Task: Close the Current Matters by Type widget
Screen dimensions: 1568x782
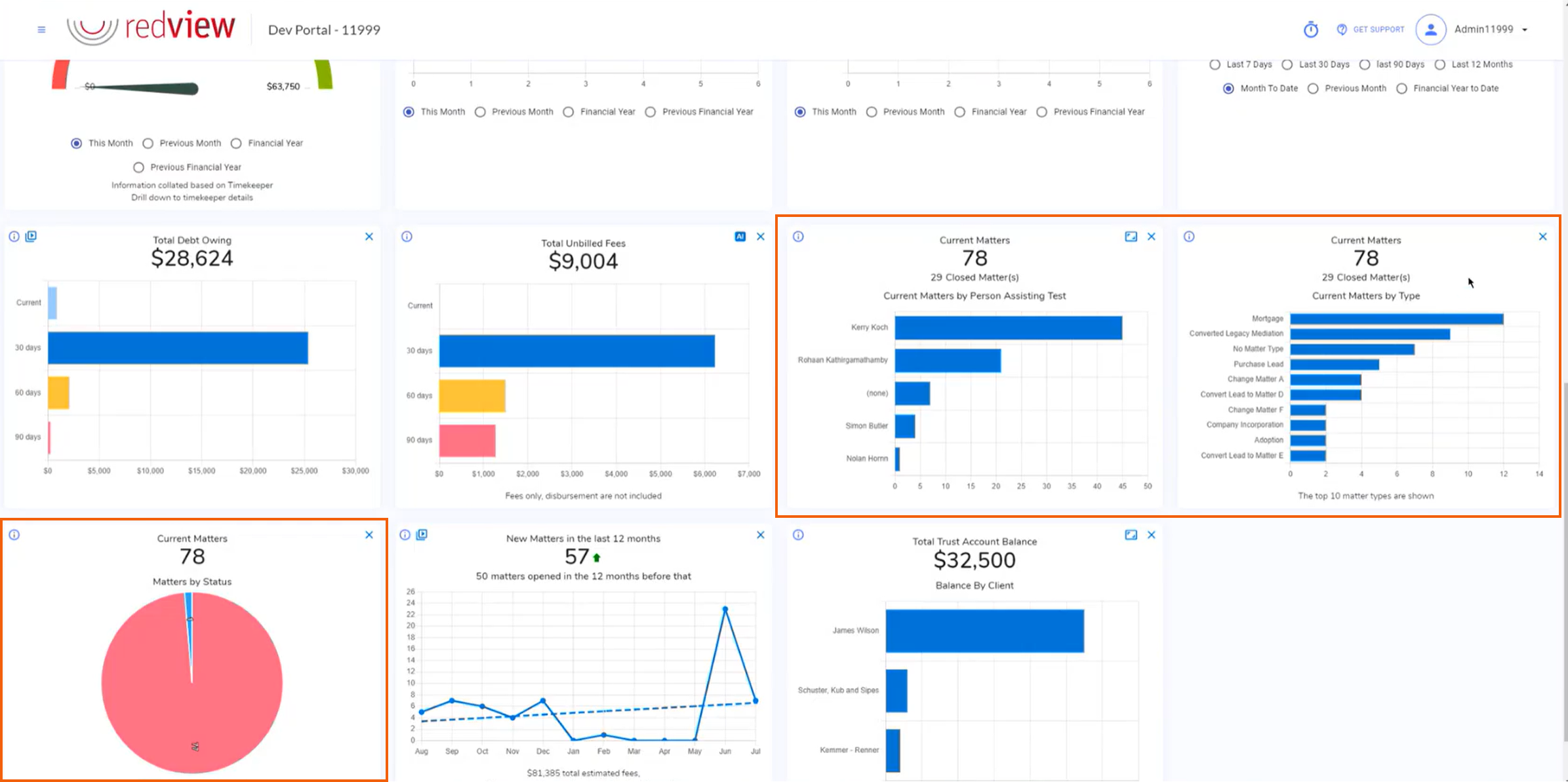Action: click(1542, 237)
